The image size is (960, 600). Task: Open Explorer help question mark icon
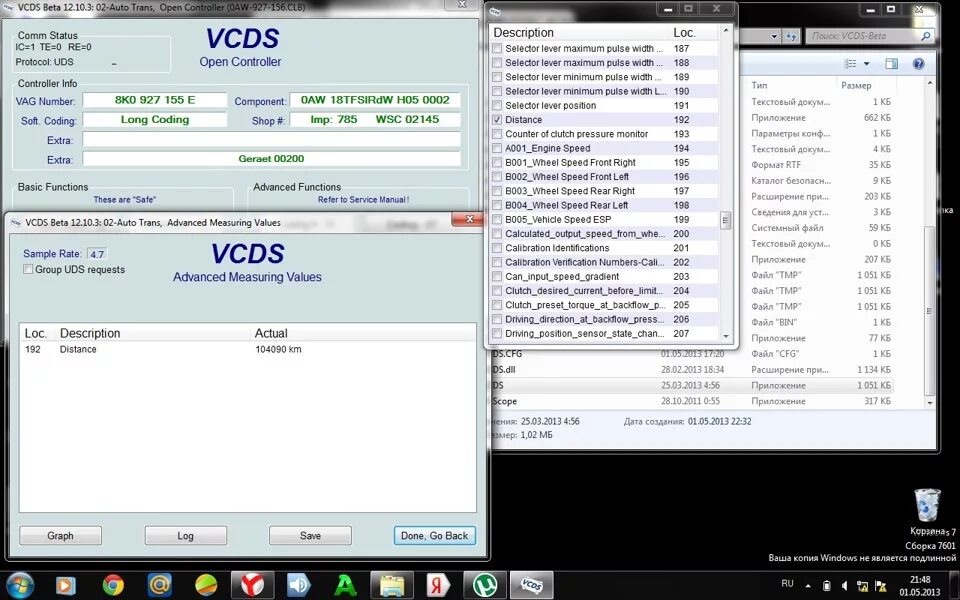tap(918, 64)
